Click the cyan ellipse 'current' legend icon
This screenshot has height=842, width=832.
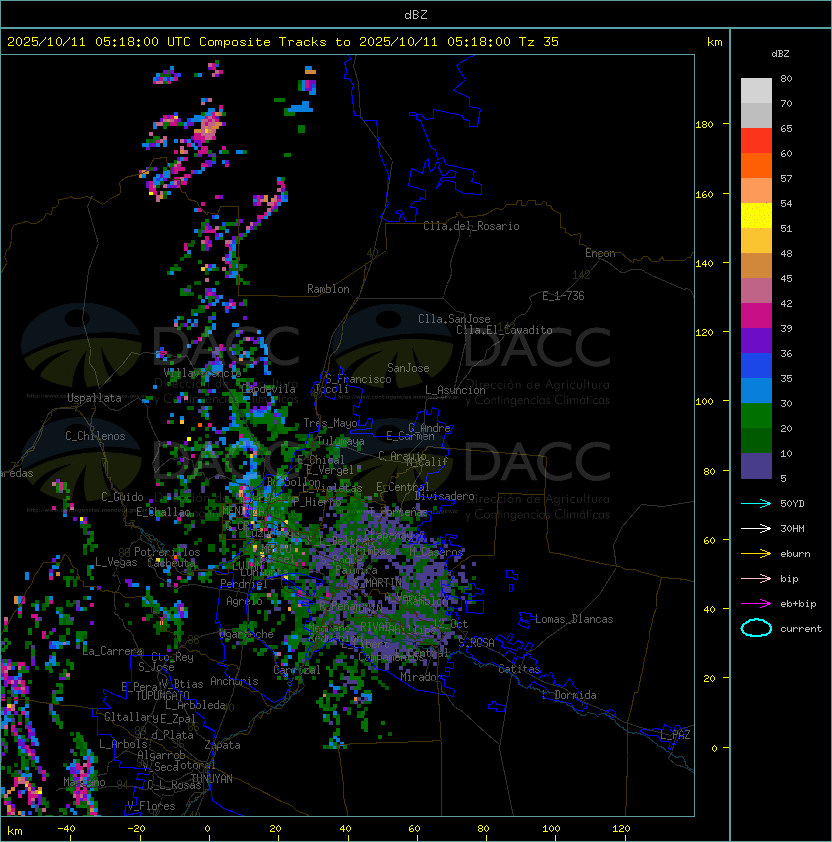click(x=756, y=628)
